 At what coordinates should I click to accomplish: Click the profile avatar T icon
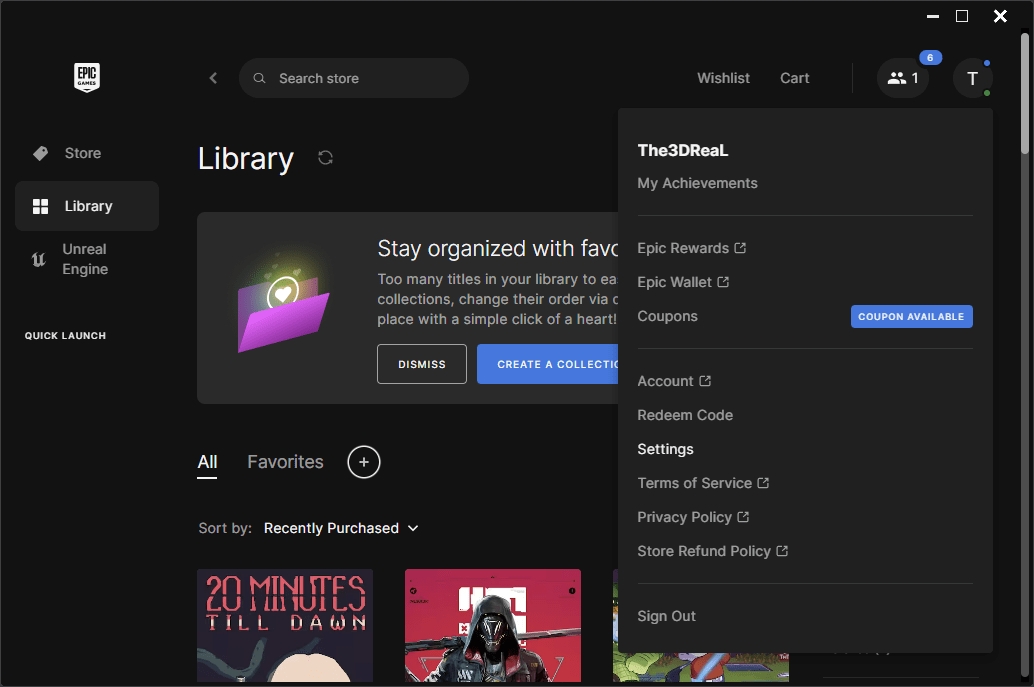click(972, 78)
